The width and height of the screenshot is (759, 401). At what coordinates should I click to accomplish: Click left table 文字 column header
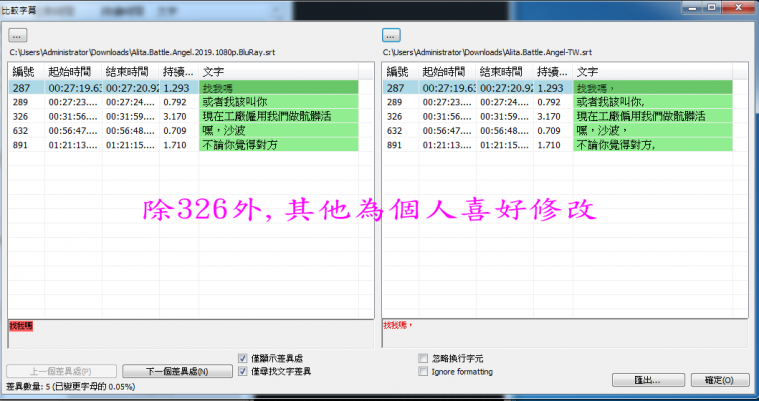pyautogui.click(x=278, y=72)
